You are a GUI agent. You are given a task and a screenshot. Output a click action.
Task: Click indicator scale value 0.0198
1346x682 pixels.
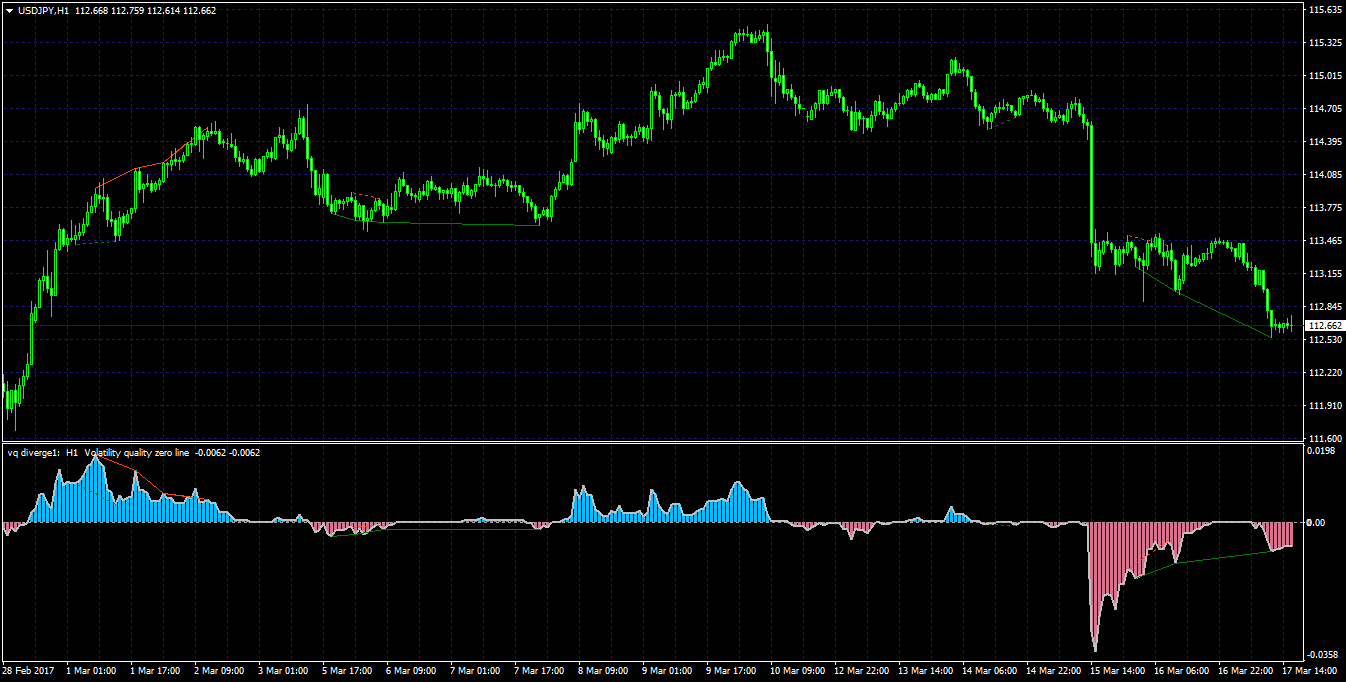[1321, 451]
